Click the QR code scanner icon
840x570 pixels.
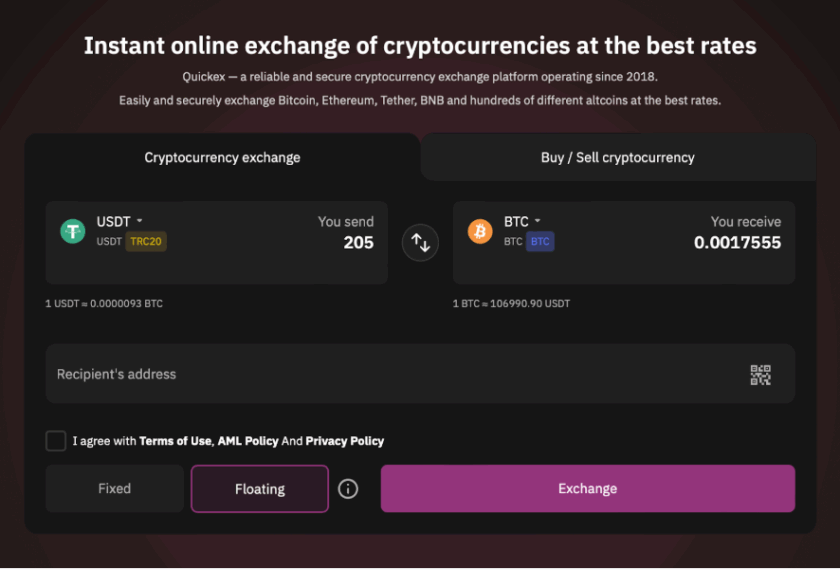tap(761, 375)
